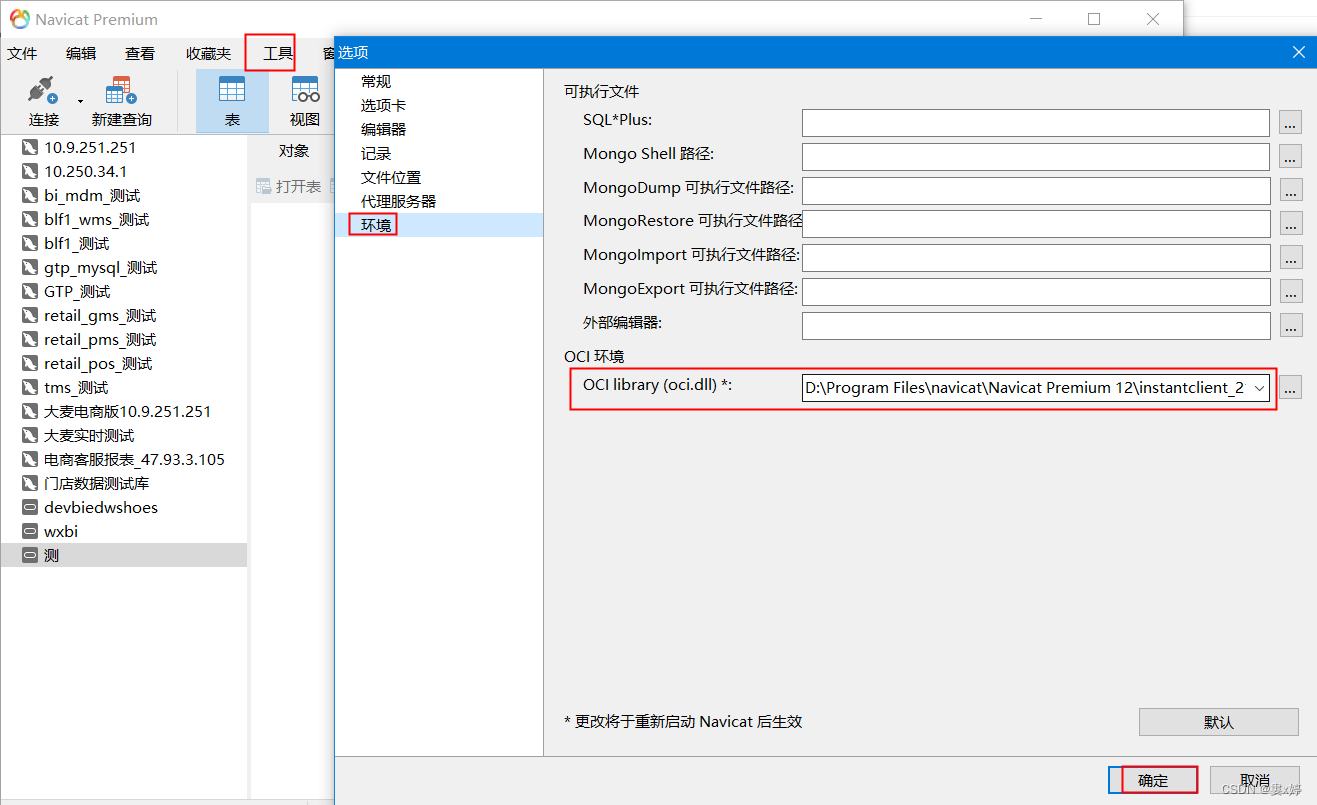Viewport: 1317px width, 805px height.
Task: Select 编辑器 in options category list
Action: 383,129
